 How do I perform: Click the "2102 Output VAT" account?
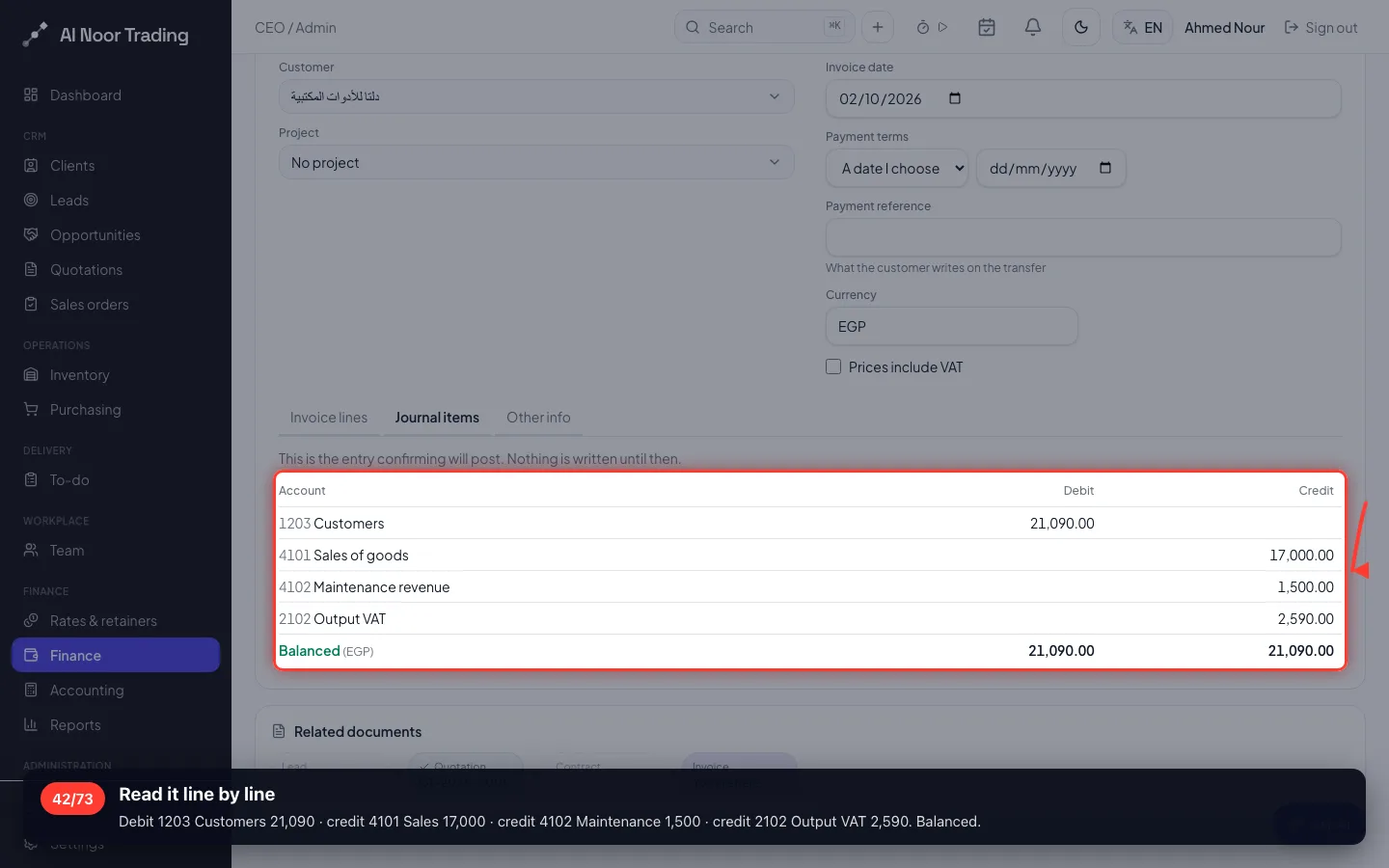pos(332,619)
